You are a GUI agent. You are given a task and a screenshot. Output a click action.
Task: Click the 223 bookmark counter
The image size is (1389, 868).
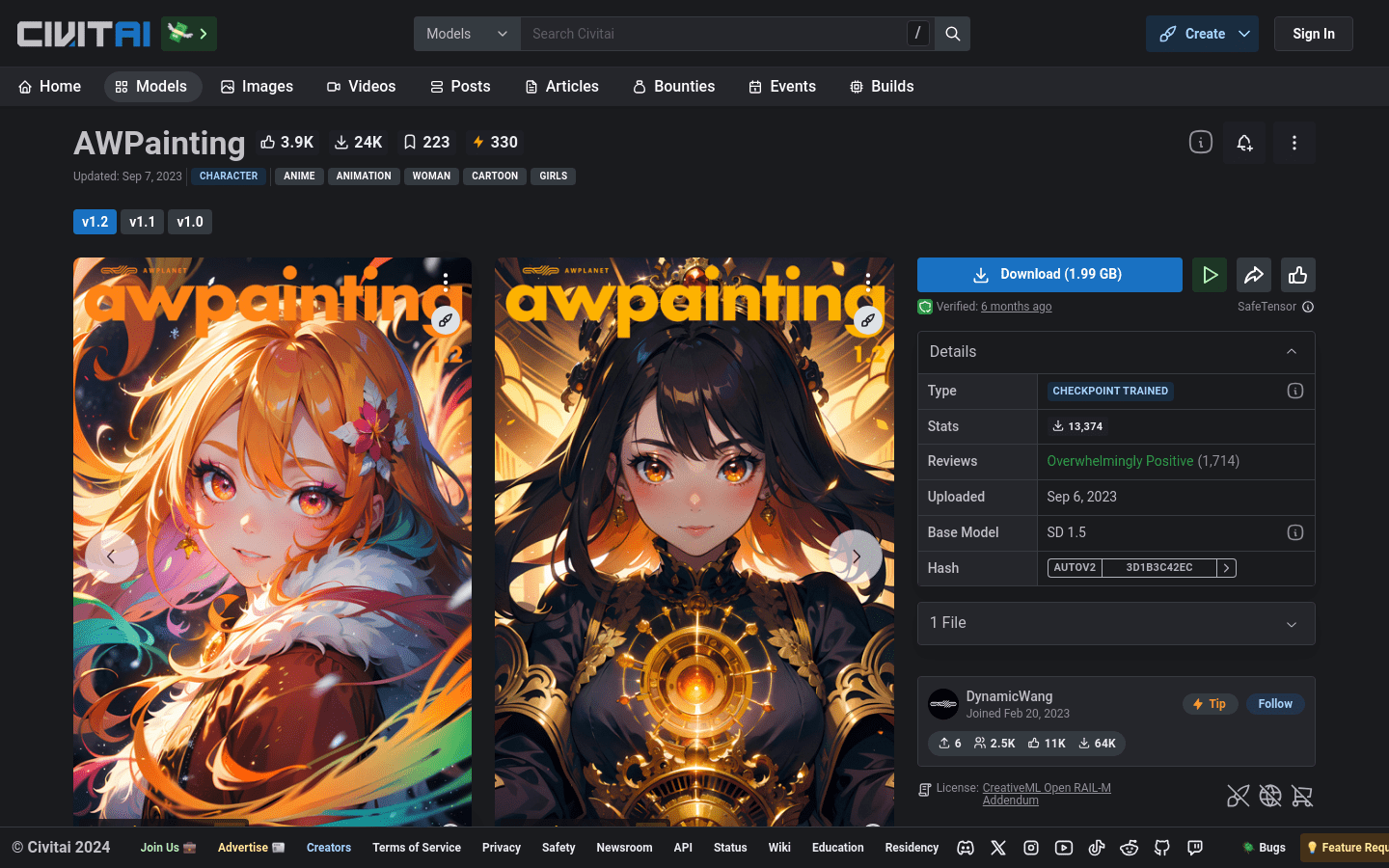[426, 142]
